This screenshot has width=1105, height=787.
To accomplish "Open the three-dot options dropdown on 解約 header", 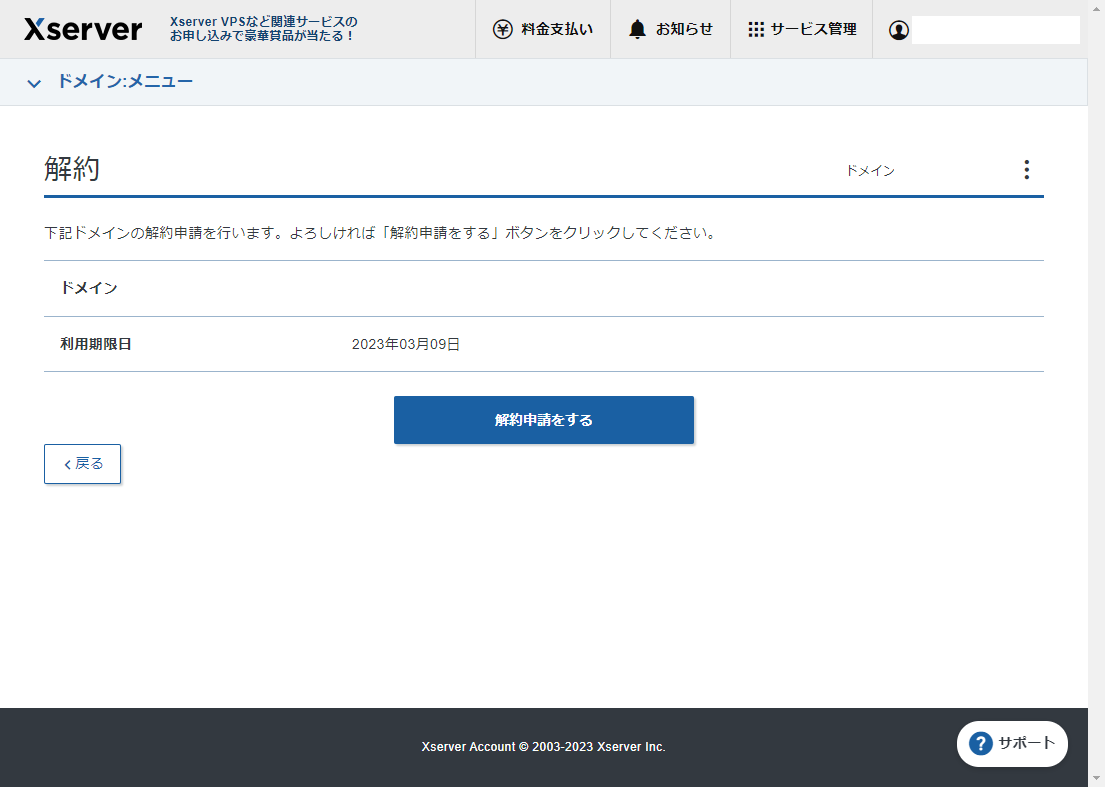I will (x=1026, y=169).
